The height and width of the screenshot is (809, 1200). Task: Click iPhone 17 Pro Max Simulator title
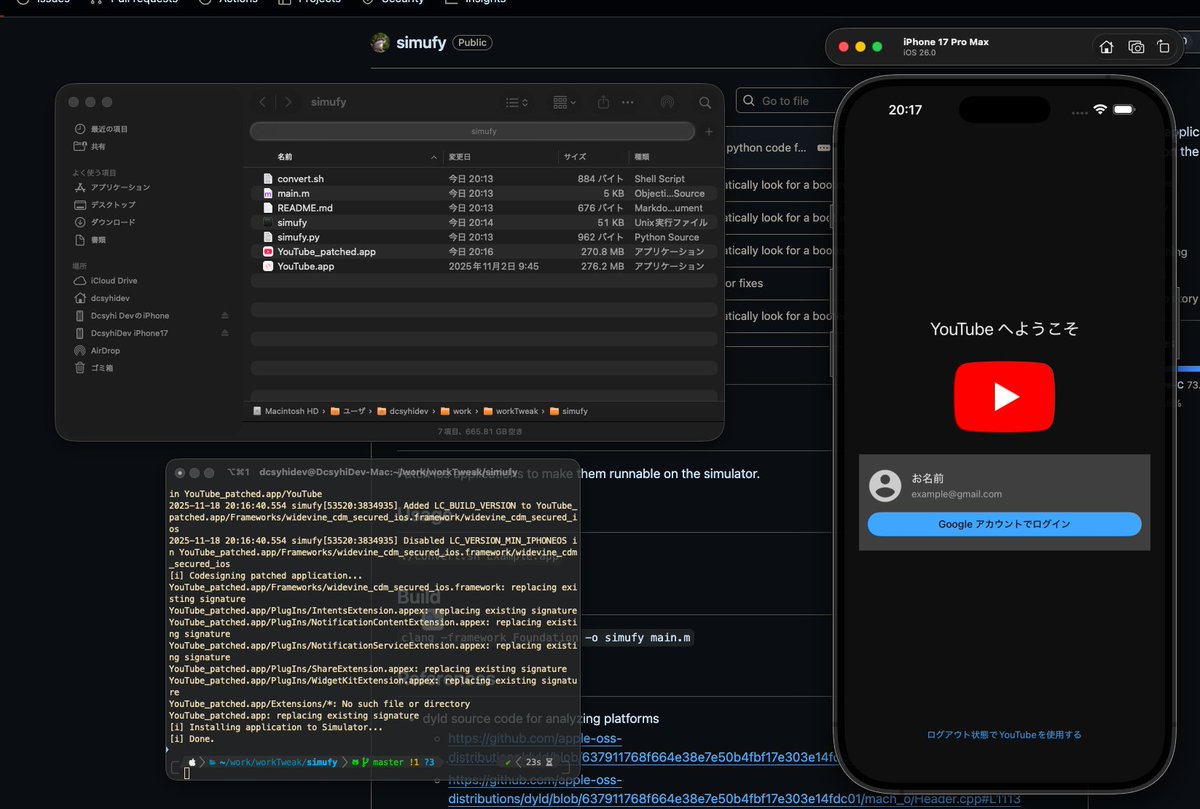[946, 42]
